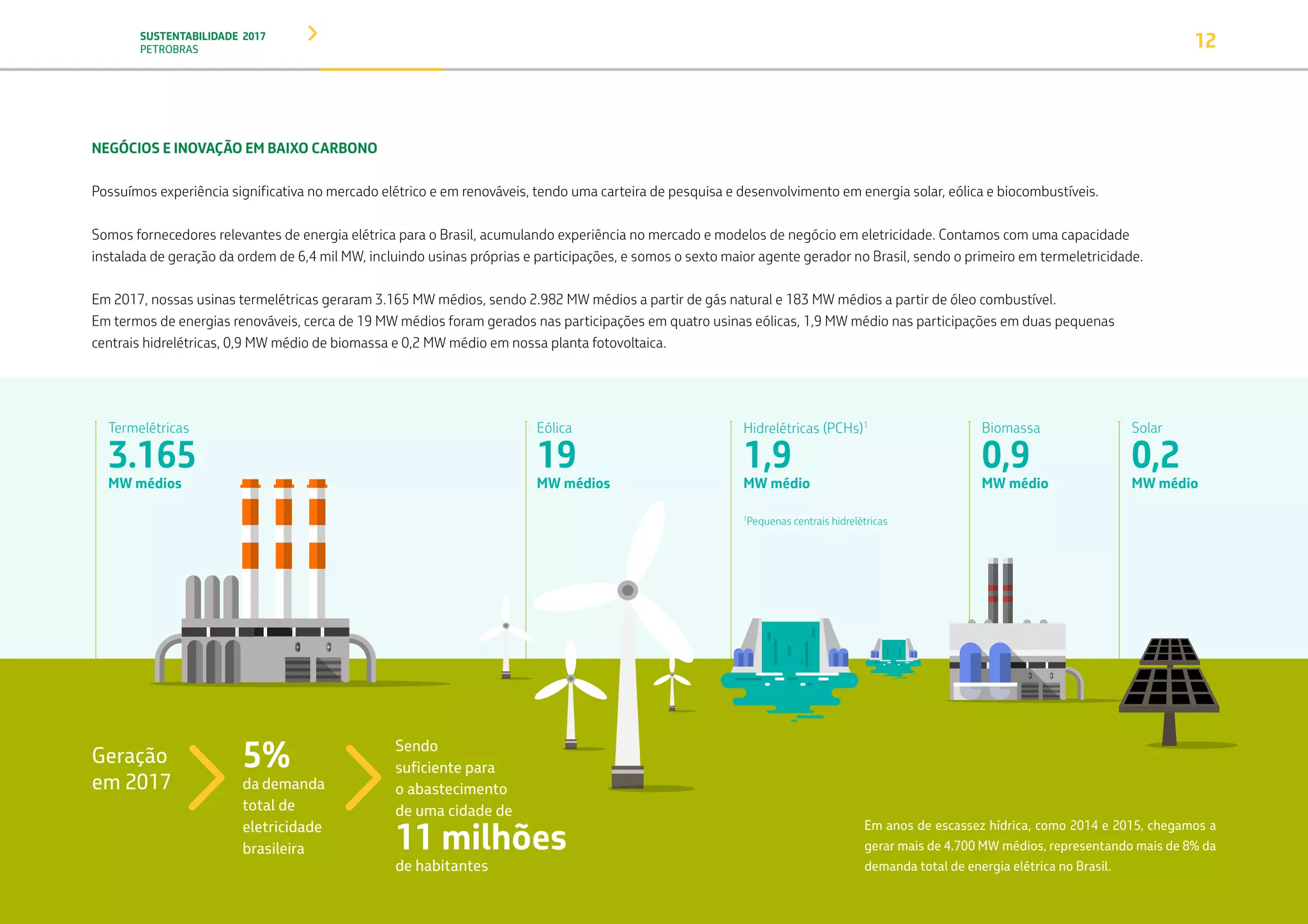Click the solar panel illustration
The height and width of the screenshot is (924, 1308).
click(1169, 692)
